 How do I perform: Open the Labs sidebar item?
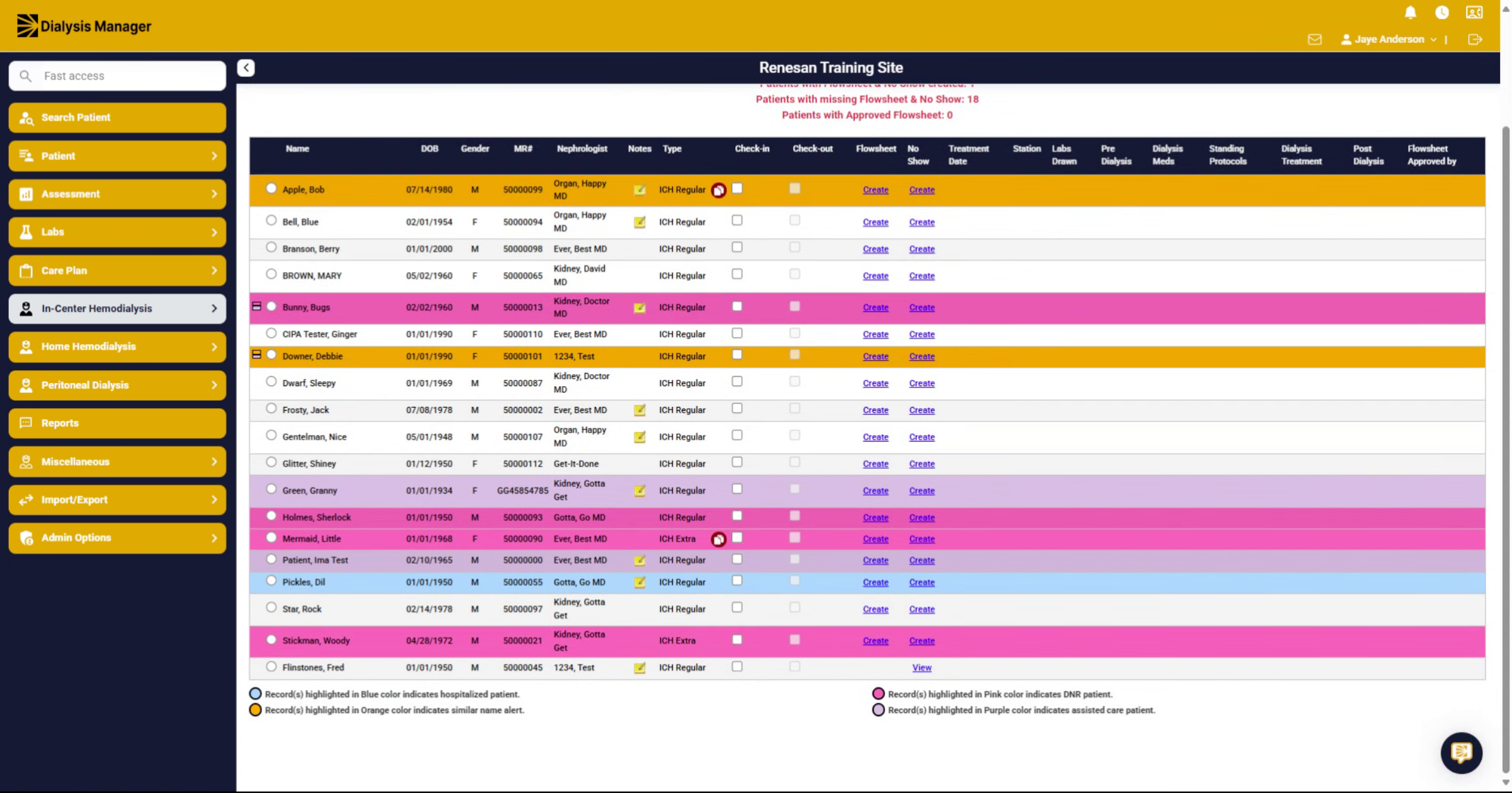pos(117,232)
